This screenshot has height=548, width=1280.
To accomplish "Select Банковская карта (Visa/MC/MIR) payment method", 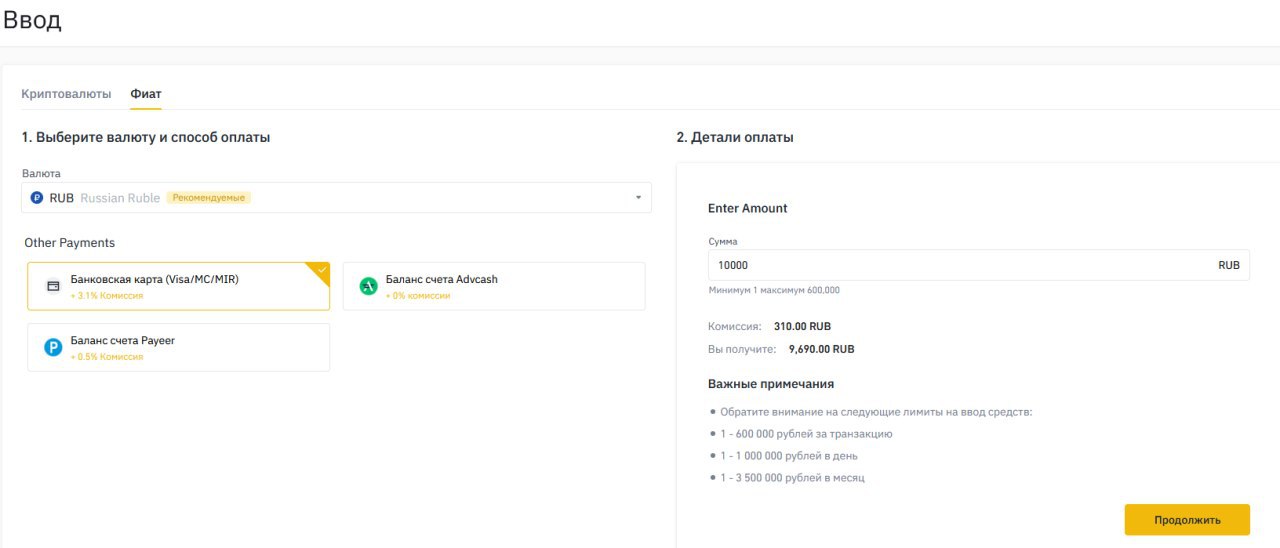I will click(x=178, y=286).
